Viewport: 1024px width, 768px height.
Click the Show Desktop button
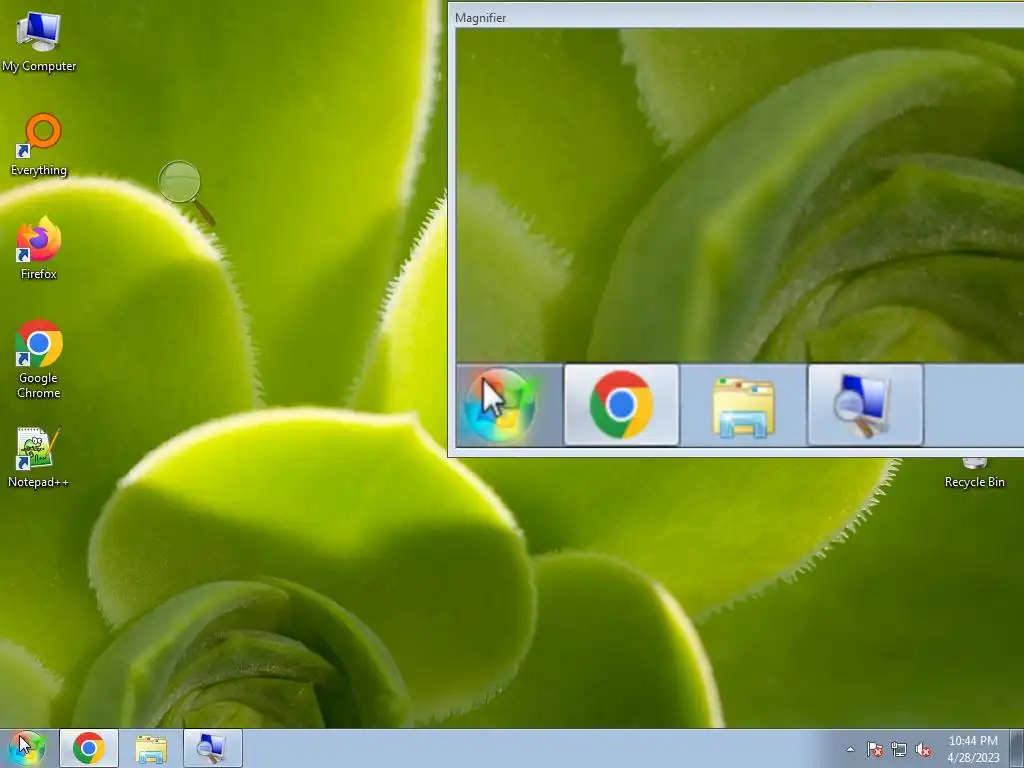pos(1017,748)
